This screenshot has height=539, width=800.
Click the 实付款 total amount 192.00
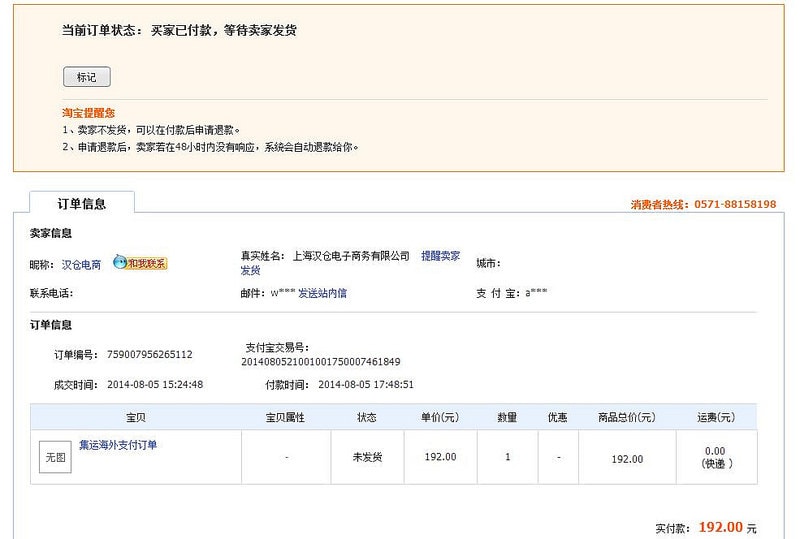[720, 527]
